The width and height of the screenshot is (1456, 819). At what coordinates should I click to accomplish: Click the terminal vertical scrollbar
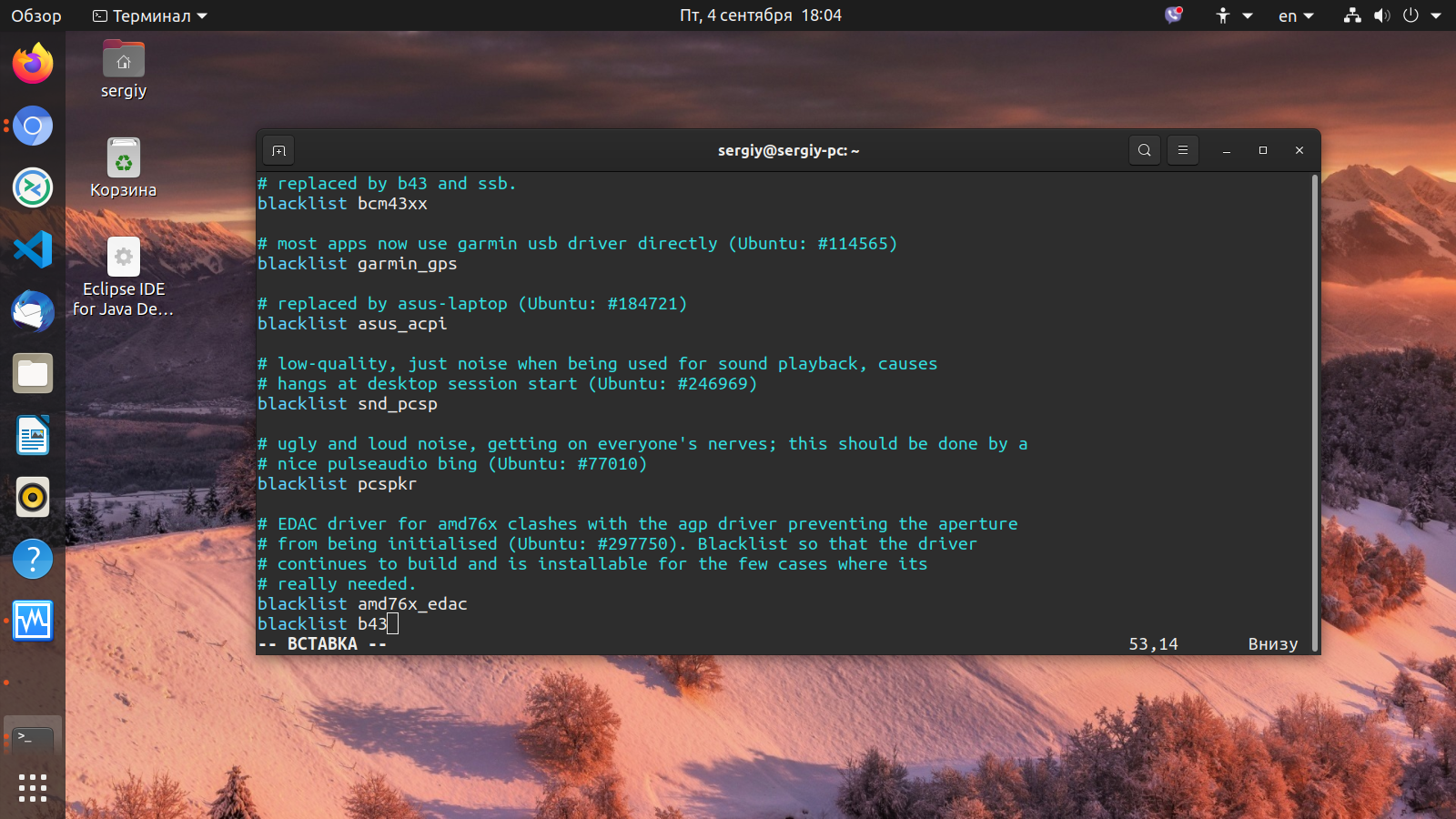tap(1315, 412)
